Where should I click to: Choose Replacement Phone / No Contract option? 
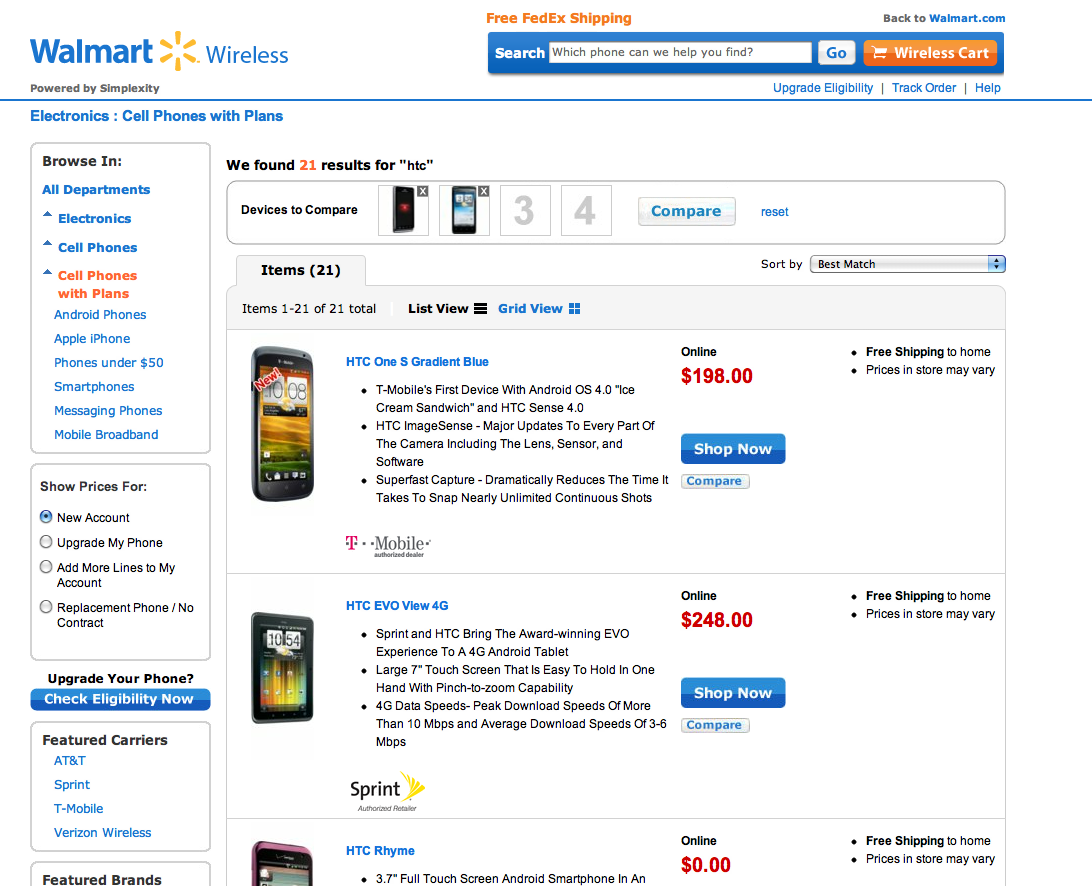46,607
